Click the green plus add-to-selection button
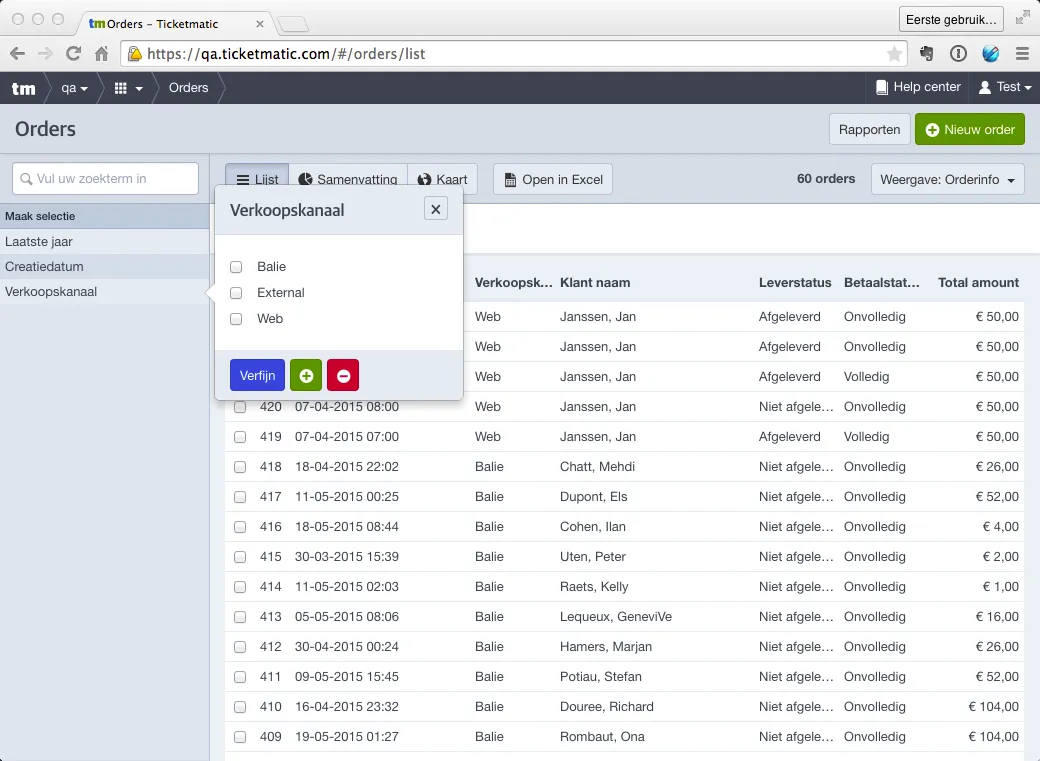Image resolution: width=1040 pixels, height=761 pixels. [306, 376]
